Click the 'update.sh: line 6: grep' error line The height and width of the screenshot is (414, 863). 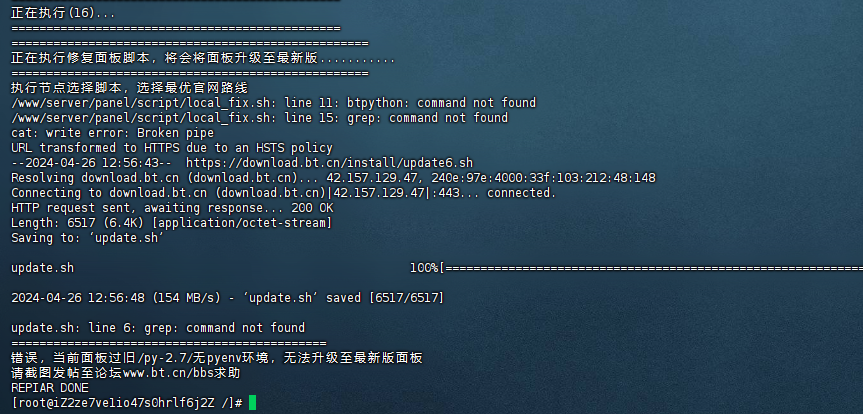158,328
